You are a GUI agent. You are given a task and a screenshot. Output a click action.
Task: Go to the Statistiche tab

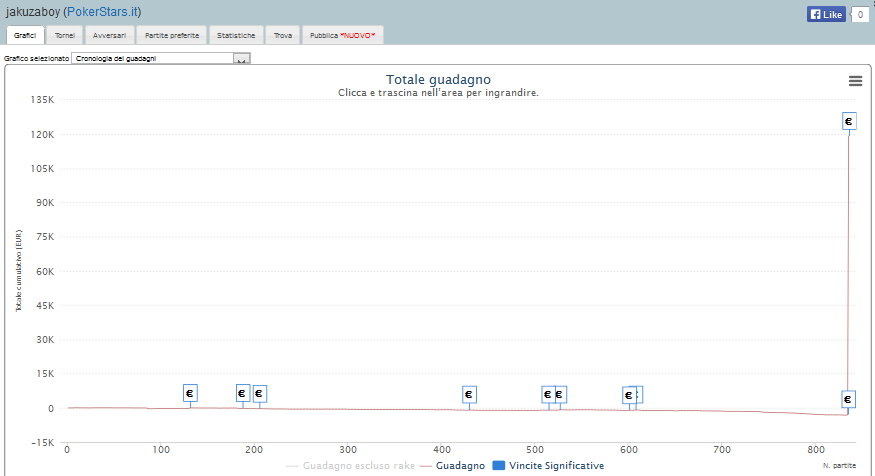pos(237,35)
